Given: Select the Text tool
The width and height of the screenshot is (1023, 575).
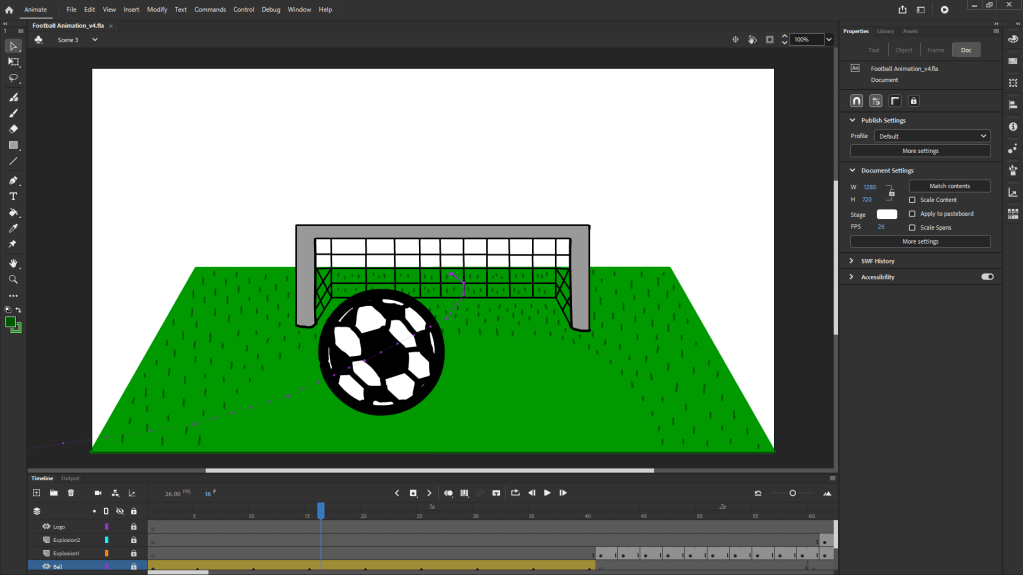Looking at the screenshot, I should pyautogui.click(x=14, y=197).
